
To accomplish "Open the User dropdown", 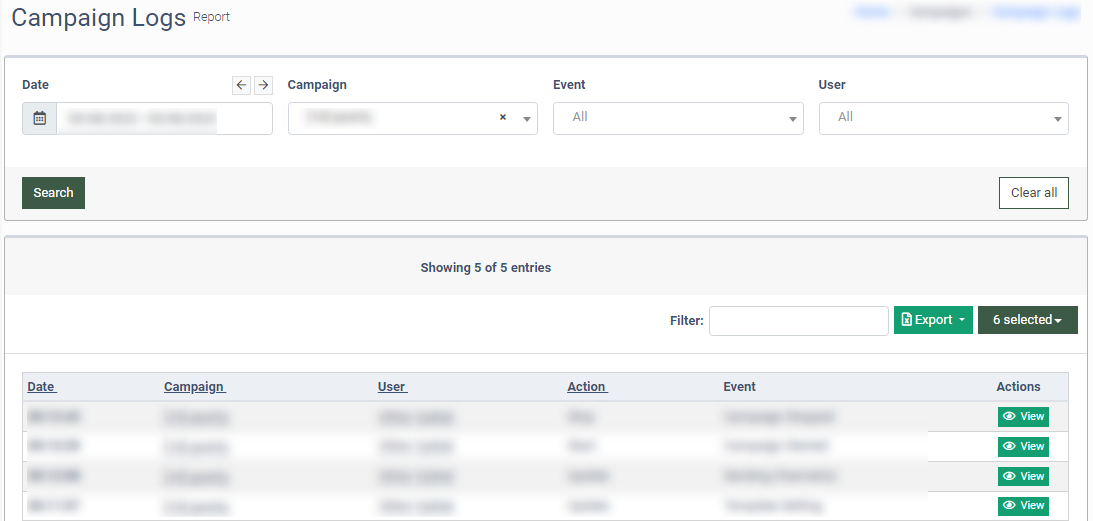I will [x=943, y=118].
